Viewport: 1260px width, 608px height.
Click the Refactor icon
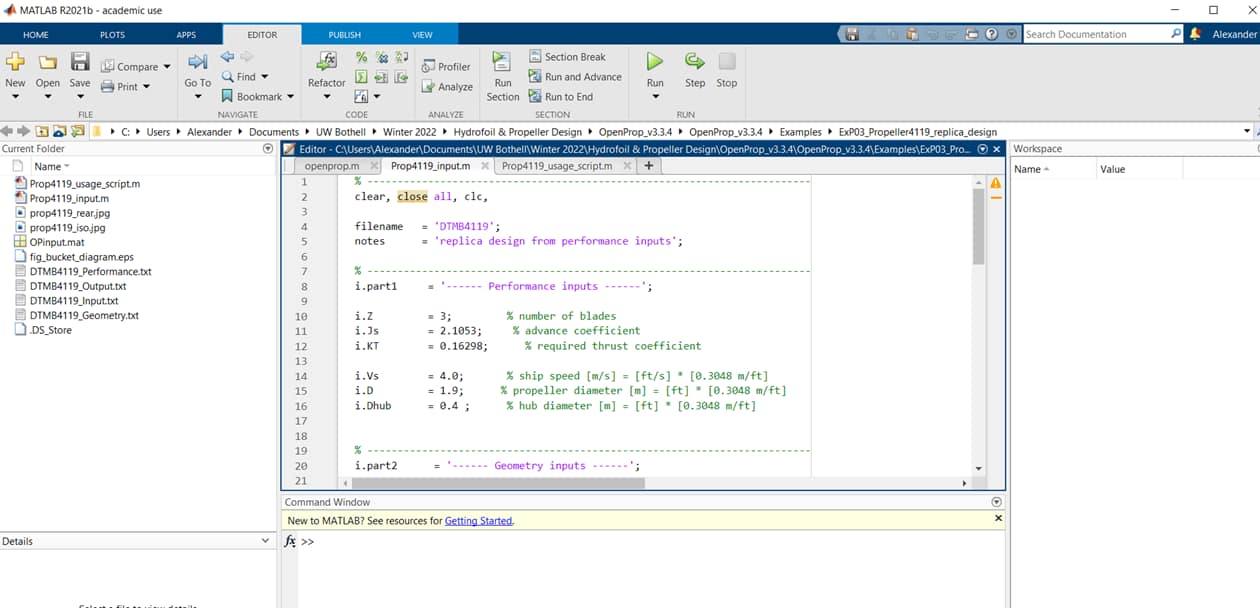pos(326,63)
